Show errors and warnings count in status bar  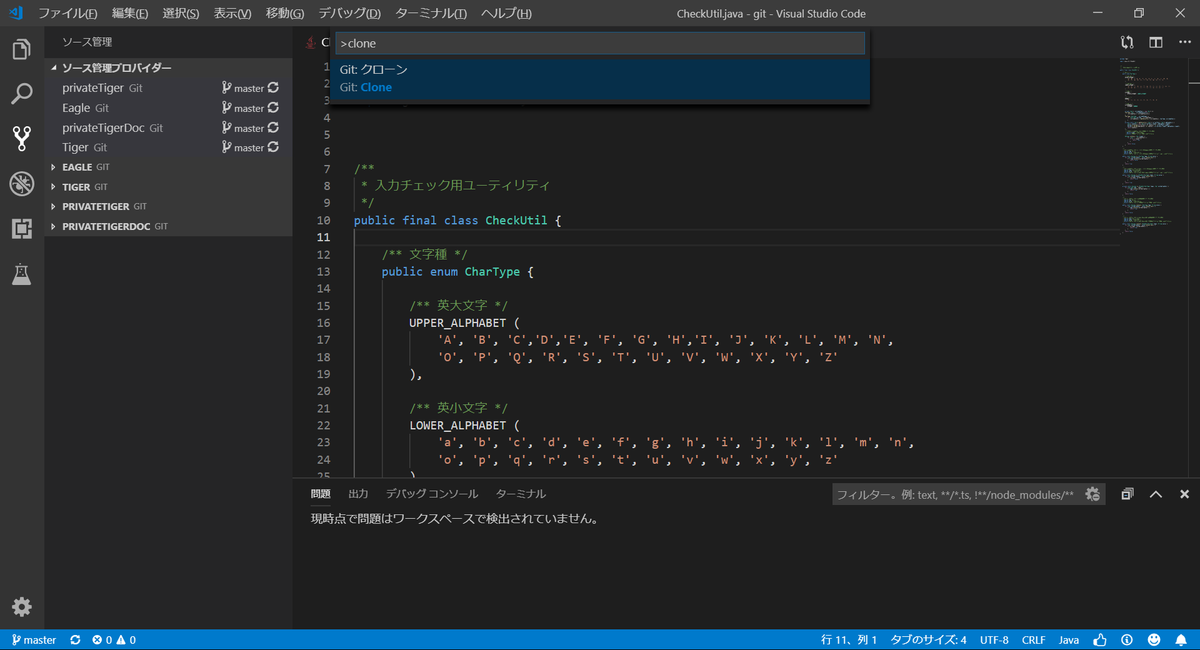tap(113, 640)
